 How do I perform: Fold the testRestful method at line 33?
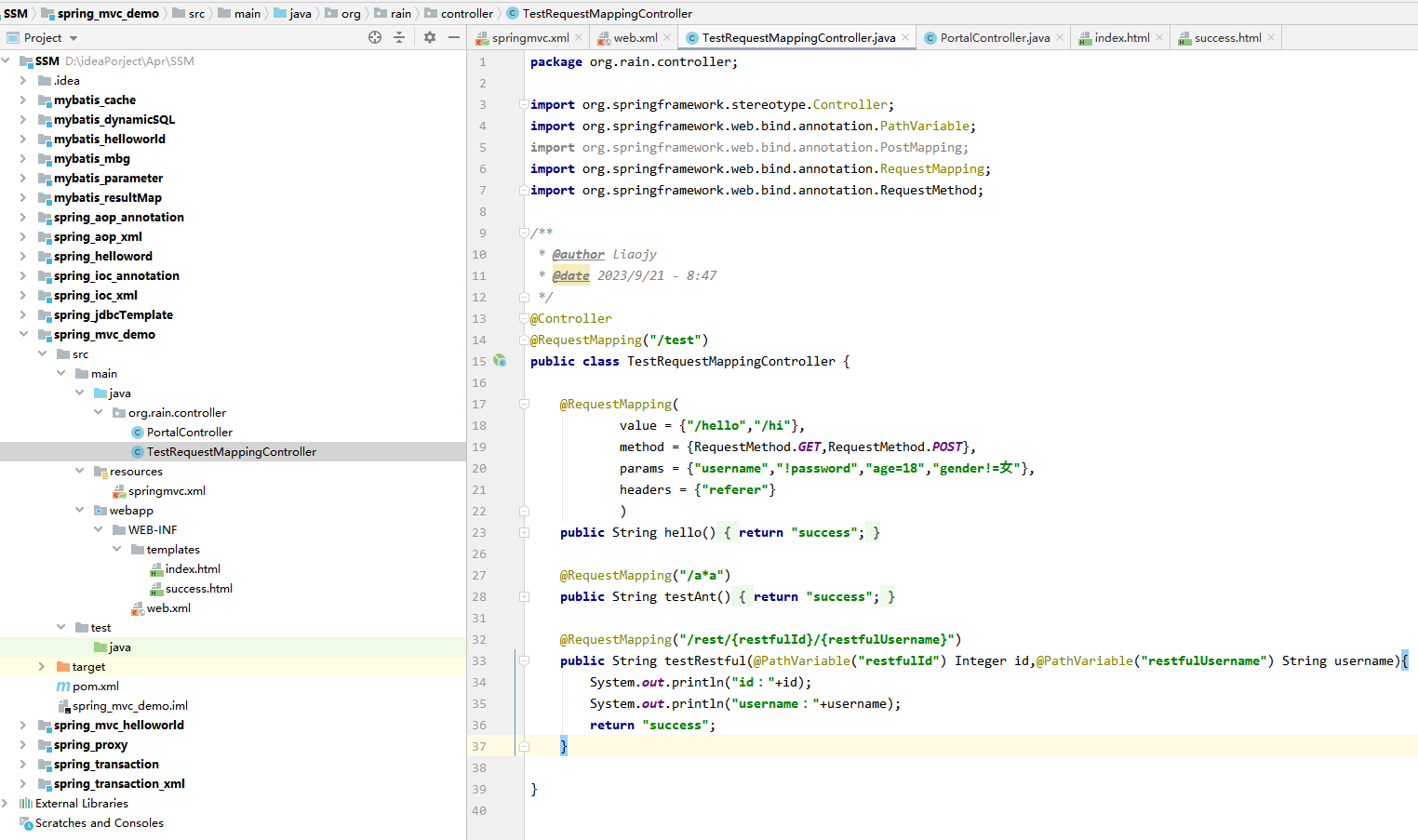tap(524, 660)
